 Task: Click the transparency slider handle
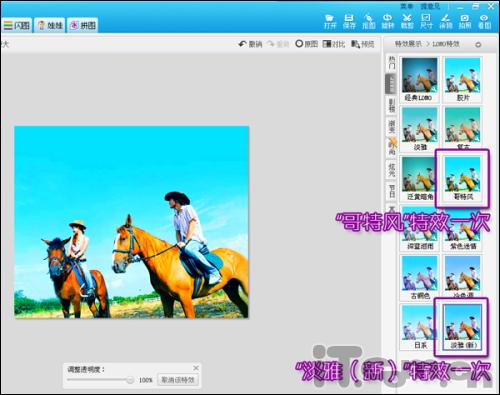pos(130,380)
